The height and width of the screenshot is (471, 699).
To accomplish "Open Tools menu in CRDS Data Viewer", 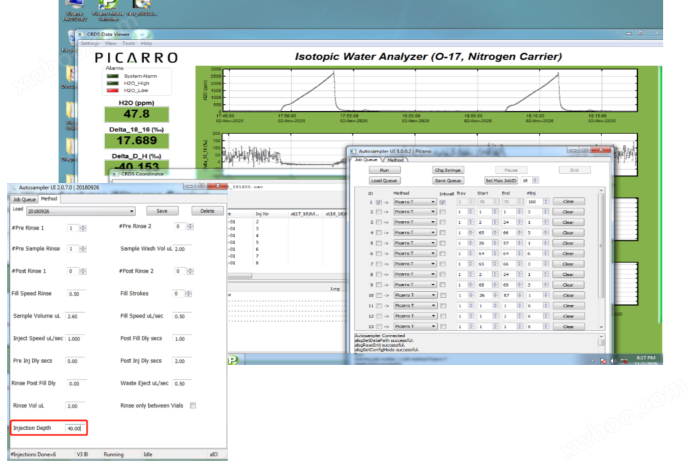I will [128, 43].
